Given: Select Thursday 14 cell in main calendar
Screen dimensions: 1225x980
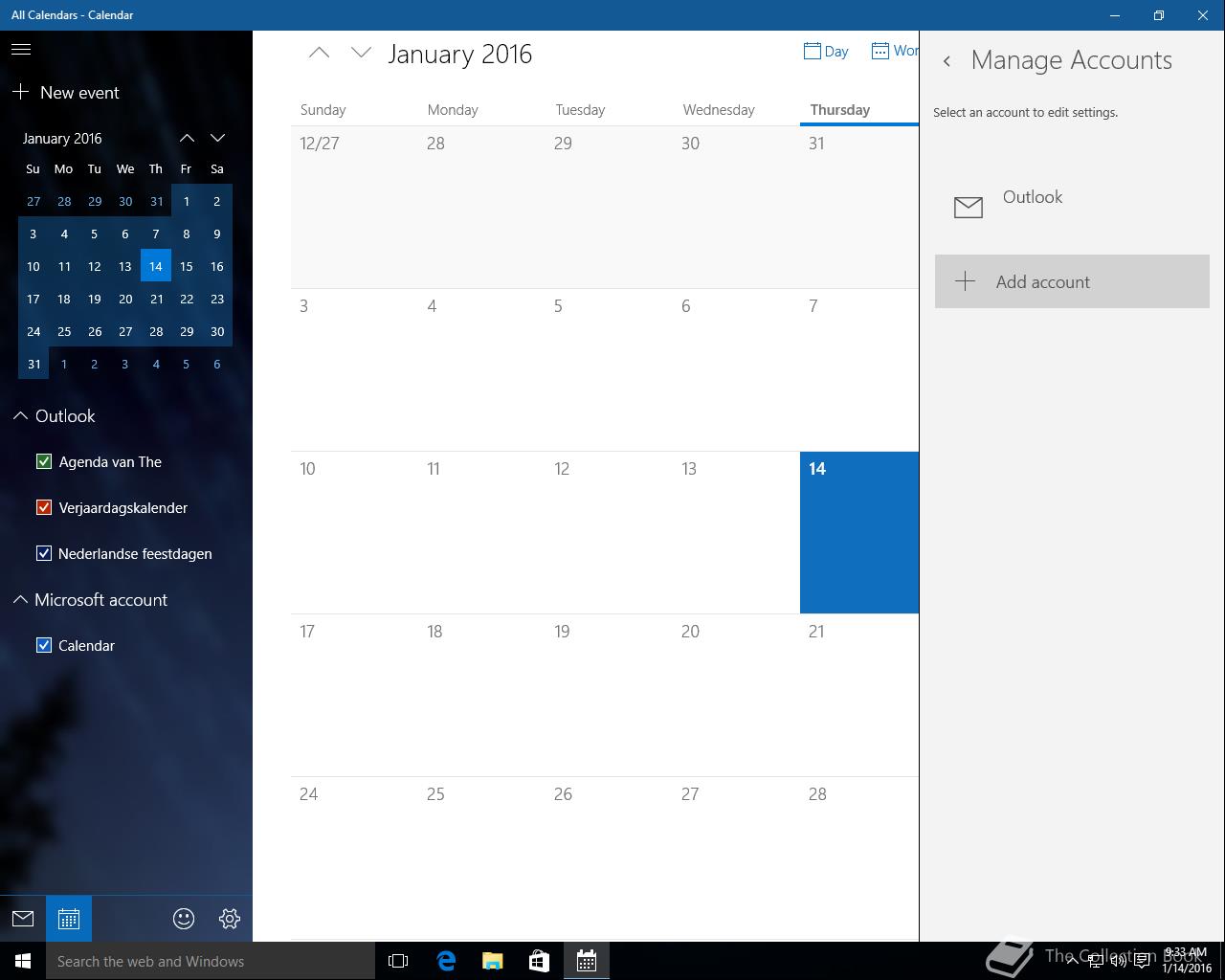Looking at the screenshot, I should [859, 532].
